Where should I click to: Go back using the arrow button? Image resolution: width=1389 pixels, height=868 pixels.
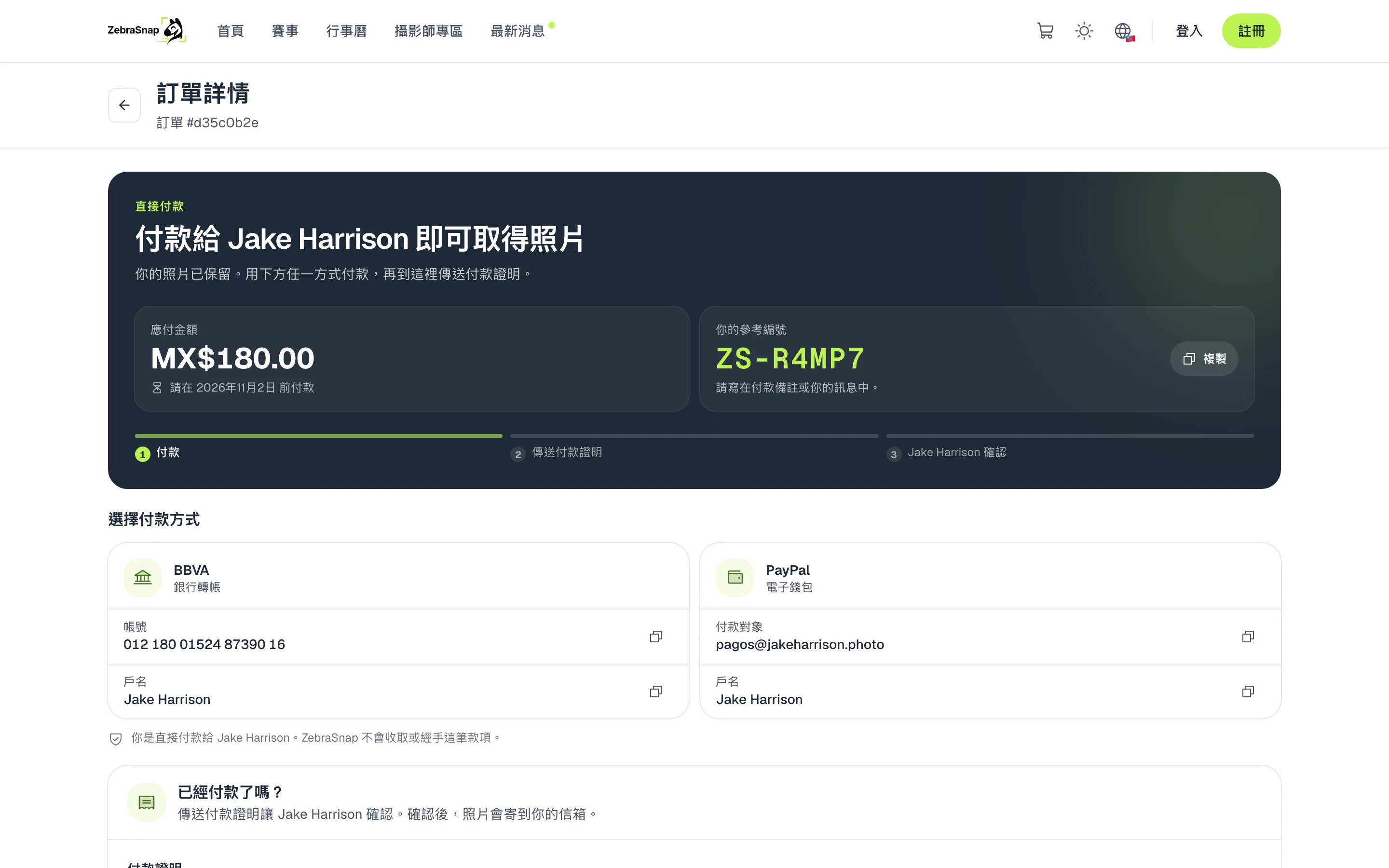[x=124, y=105]
